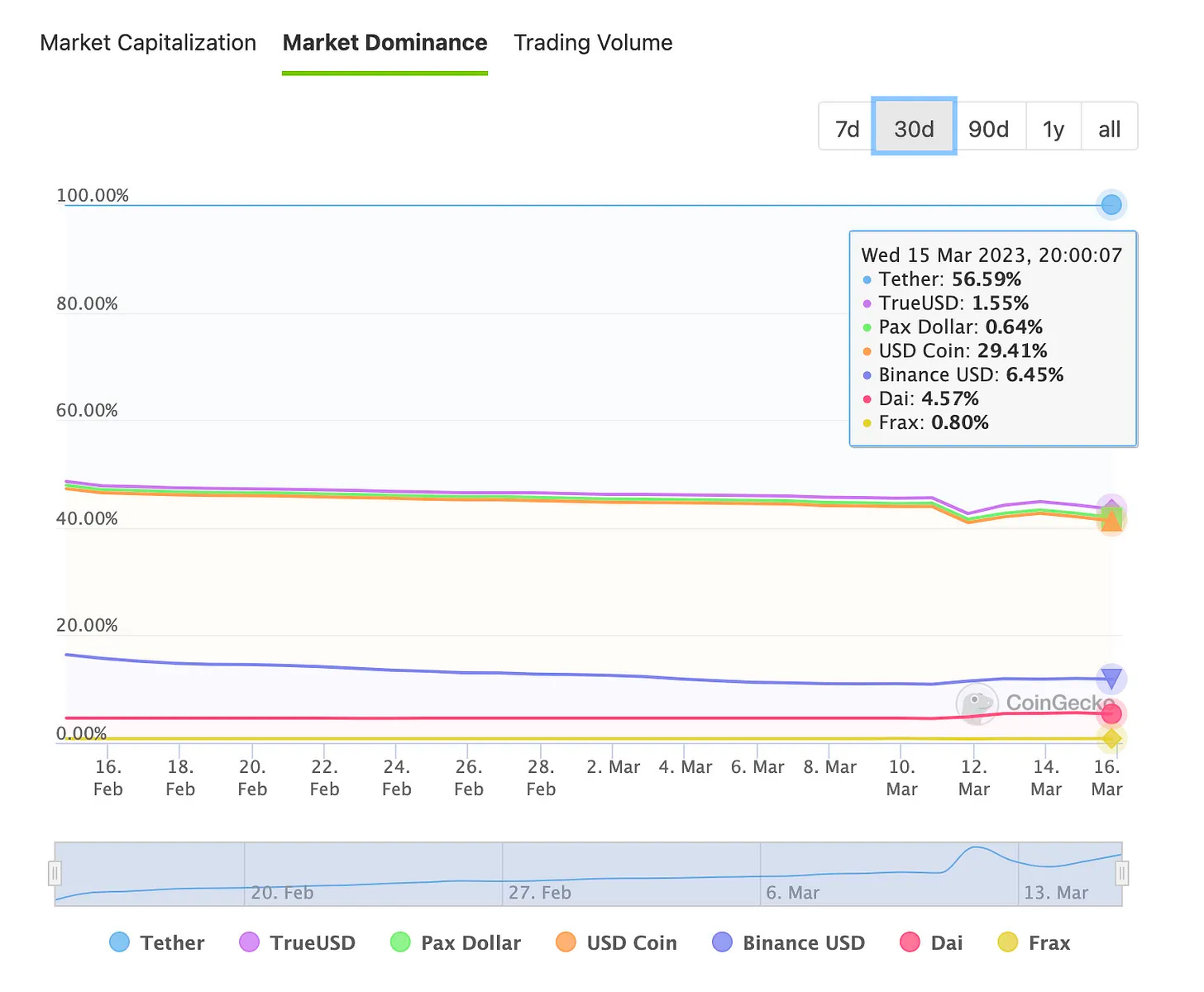Toggle Dai series in legend
The image size is (1204, 992).
pos(931,942)
